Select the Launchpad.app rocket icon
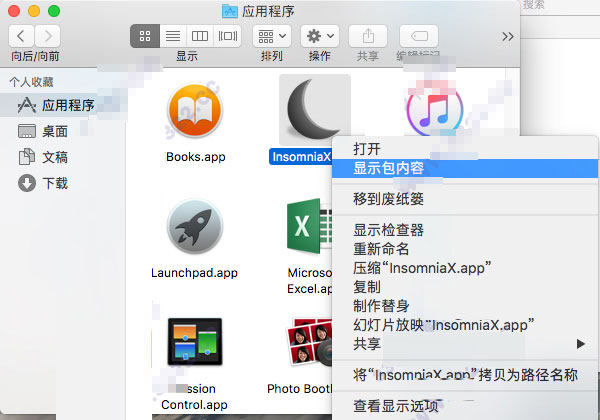 pyautogui.click(x=195, y=226)
